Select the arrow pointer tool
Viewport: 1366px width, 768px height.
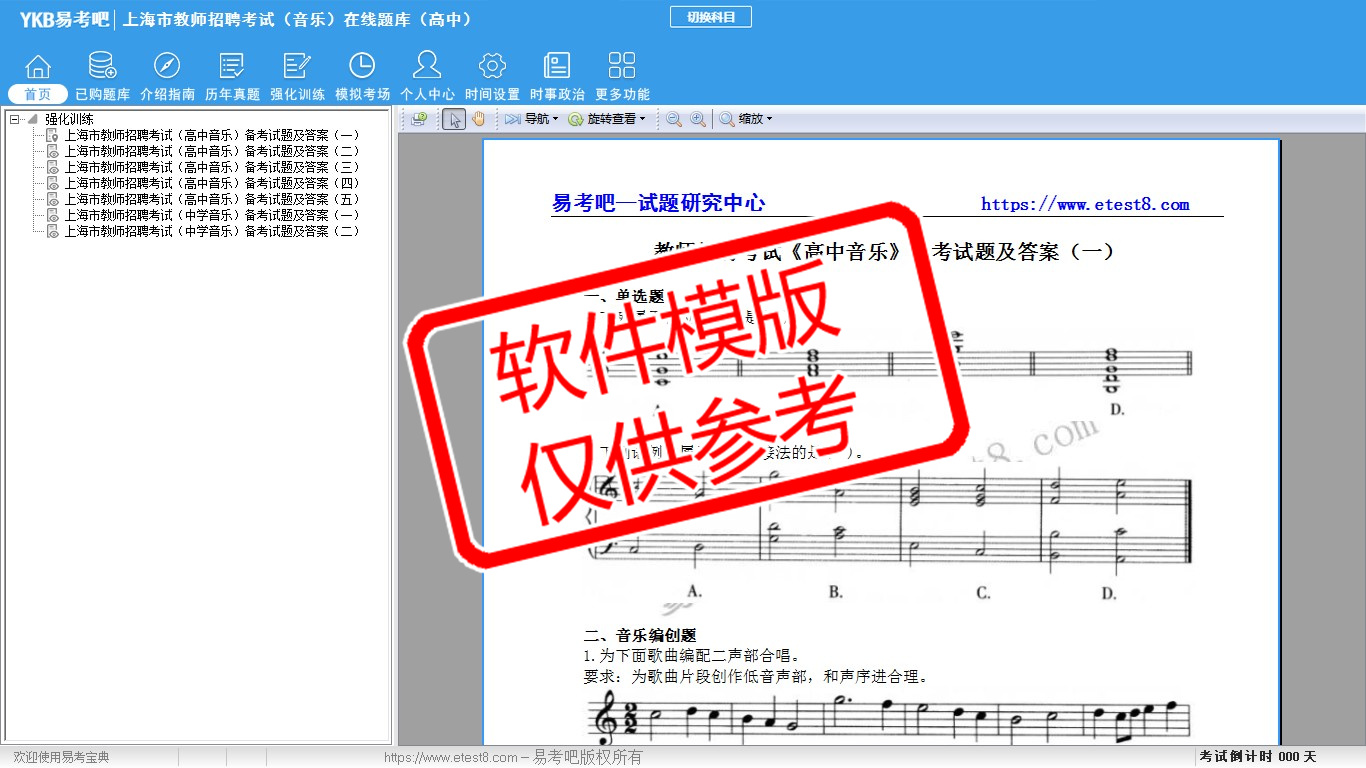454,119
